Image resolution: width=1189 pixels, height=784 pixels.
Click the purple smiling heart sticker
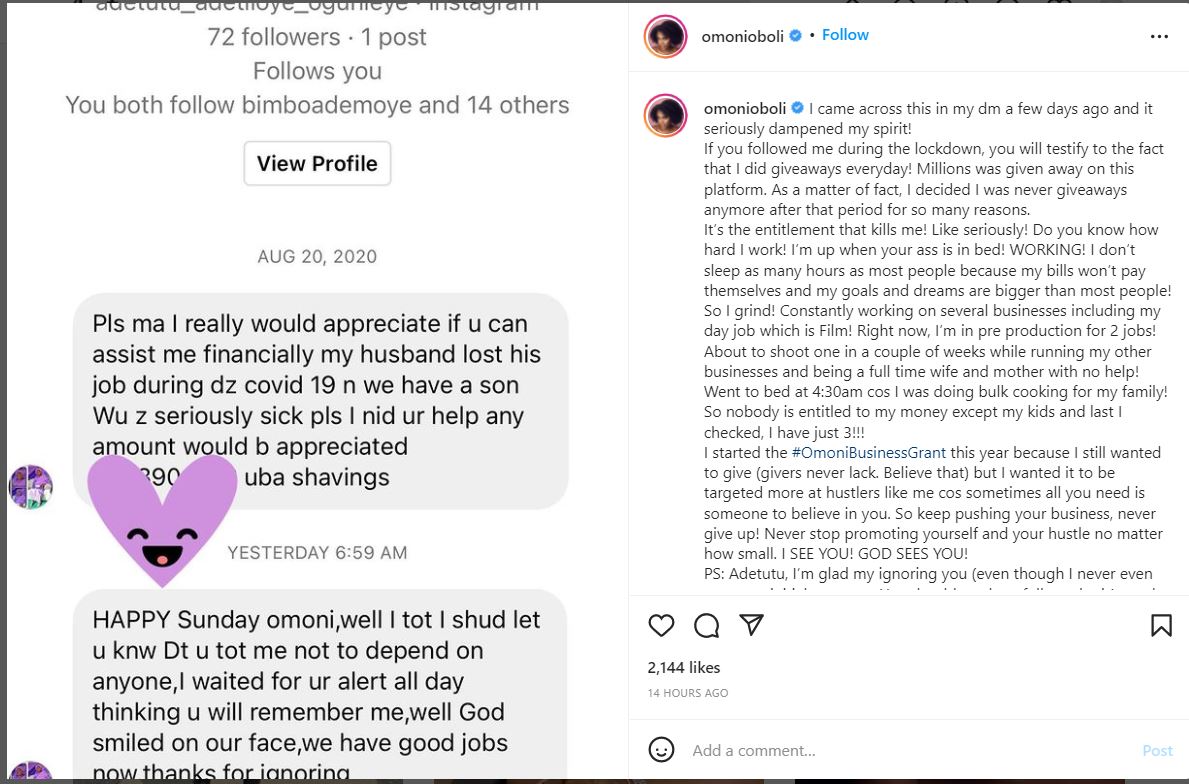coord(162,517)
